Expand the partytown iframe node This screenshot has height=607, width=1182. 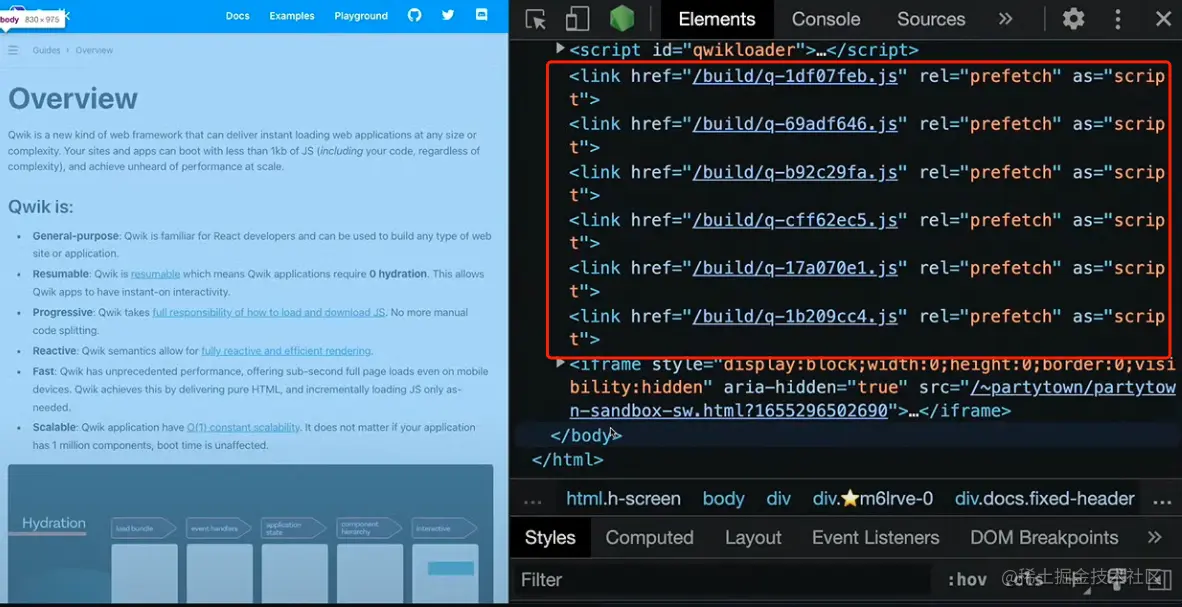pyautogui.click(x=560, y=363)
